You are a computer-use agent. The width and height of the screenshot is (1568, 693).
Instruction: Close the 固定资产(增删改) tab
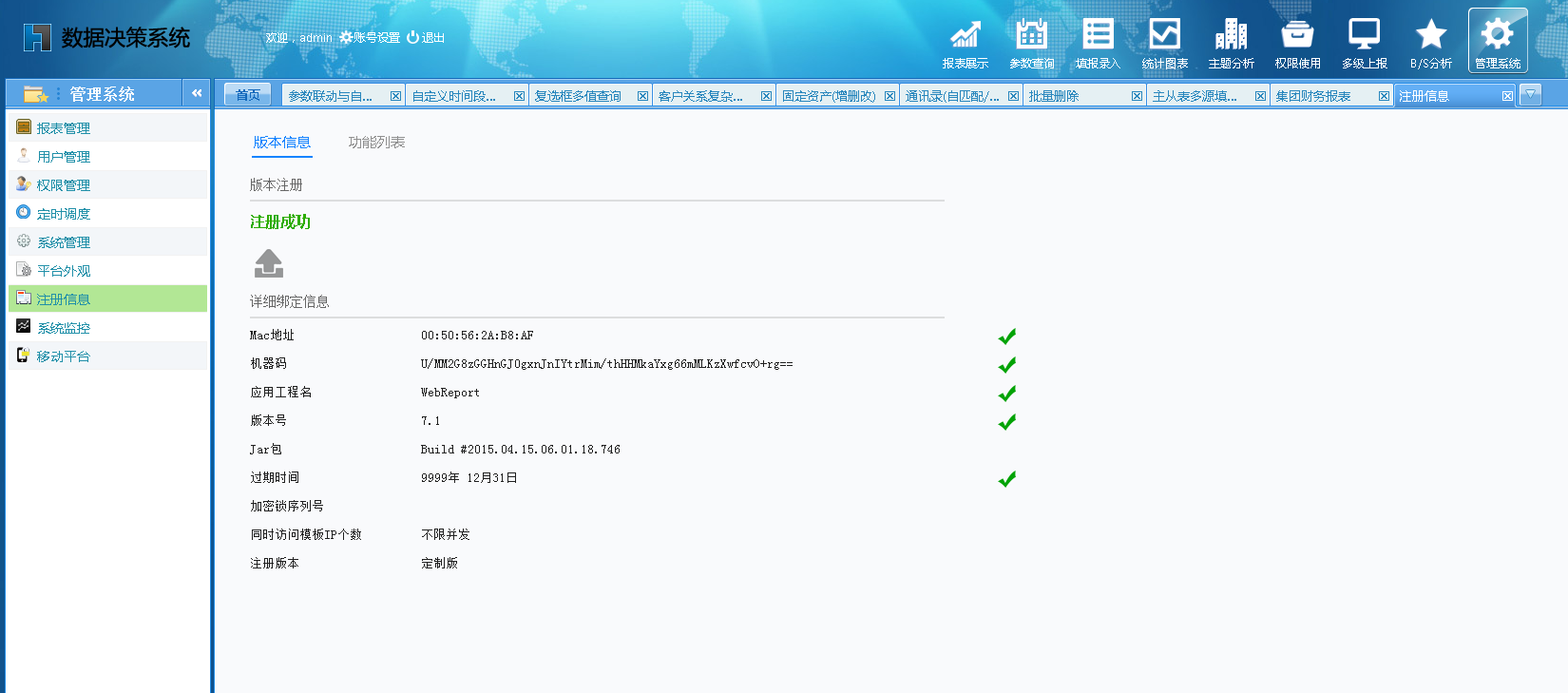click(889, 96)
